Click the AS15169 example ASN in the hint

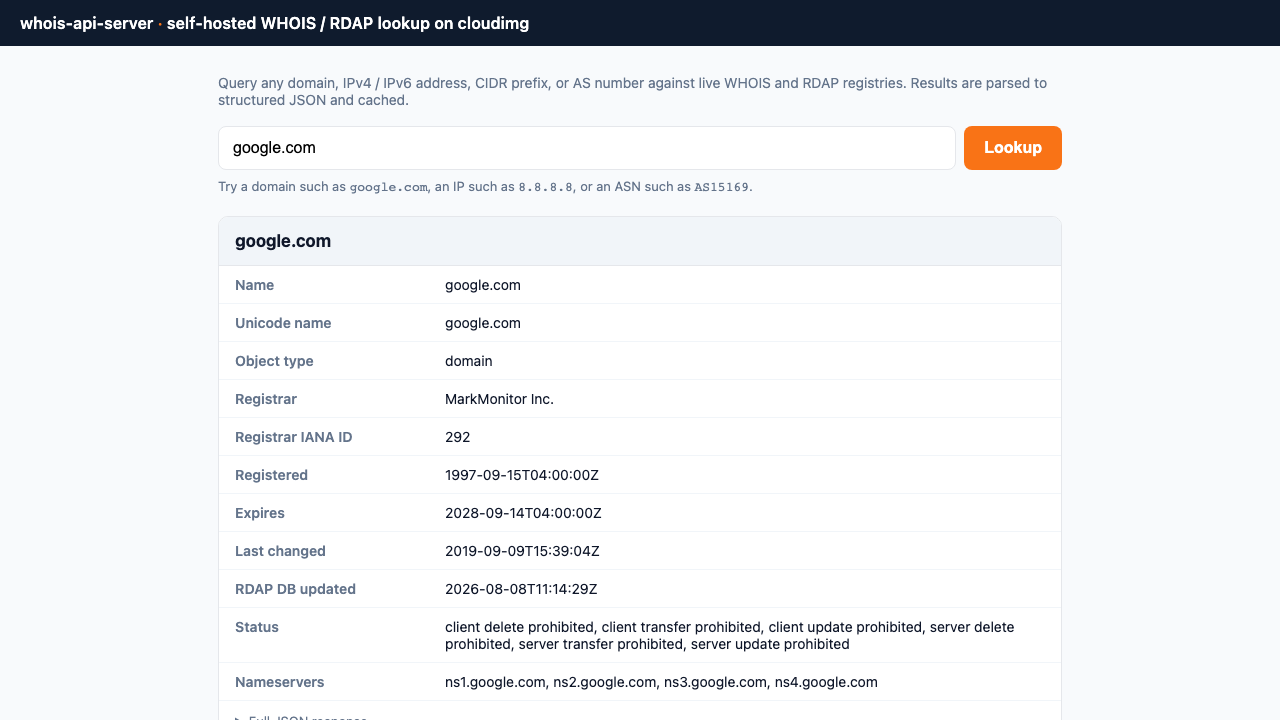(722, 187)
